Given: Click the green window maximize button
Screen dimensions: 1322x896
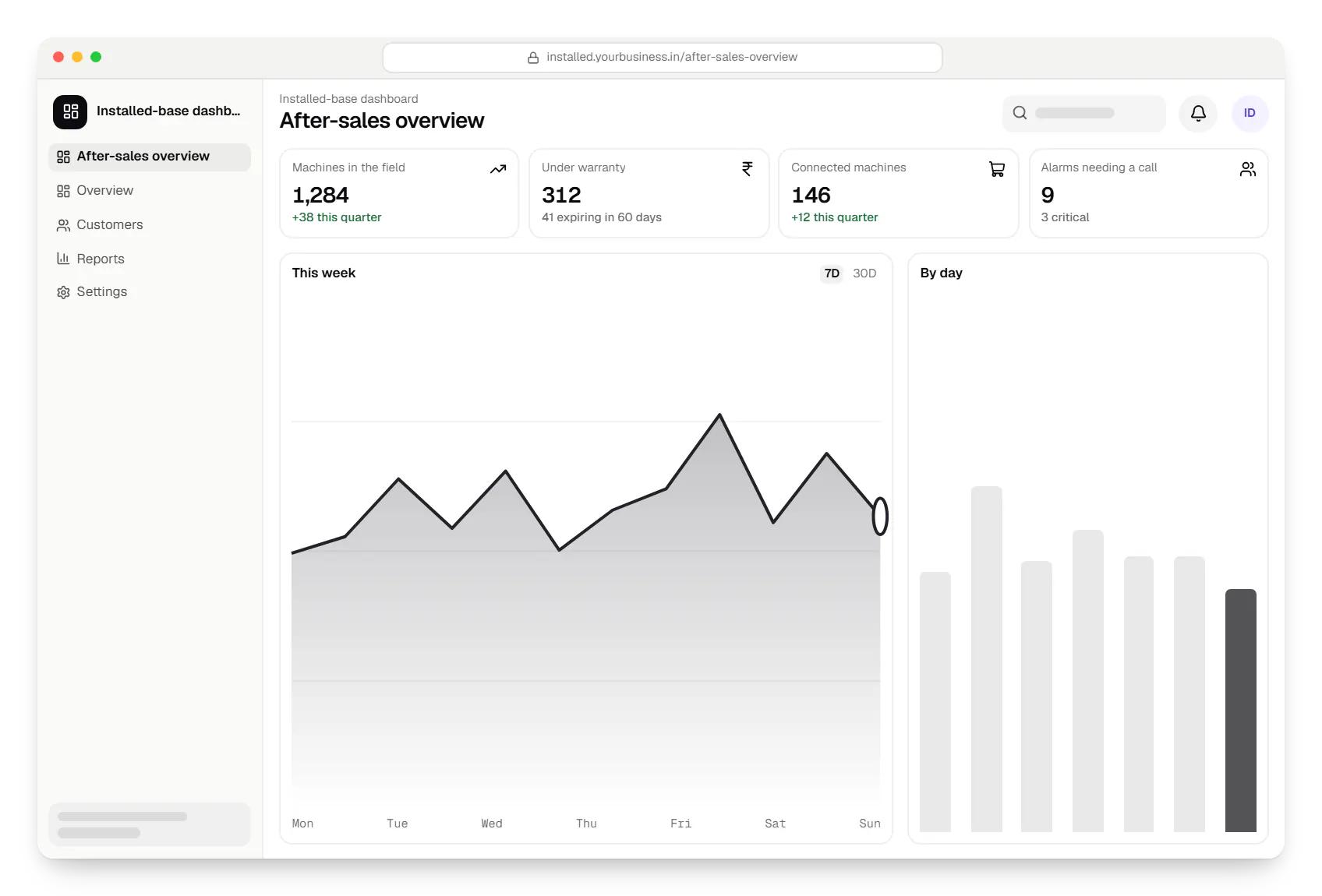Looking at the screenshot, I should click(x=96, y=57).
